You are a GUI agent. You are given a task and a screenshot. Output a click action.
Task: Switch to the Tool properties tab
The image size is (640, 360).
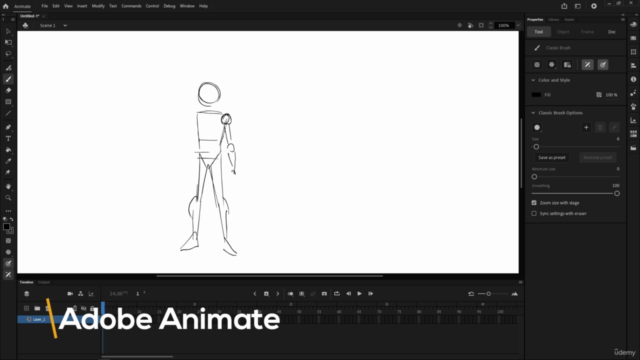[x=539, y=32]
